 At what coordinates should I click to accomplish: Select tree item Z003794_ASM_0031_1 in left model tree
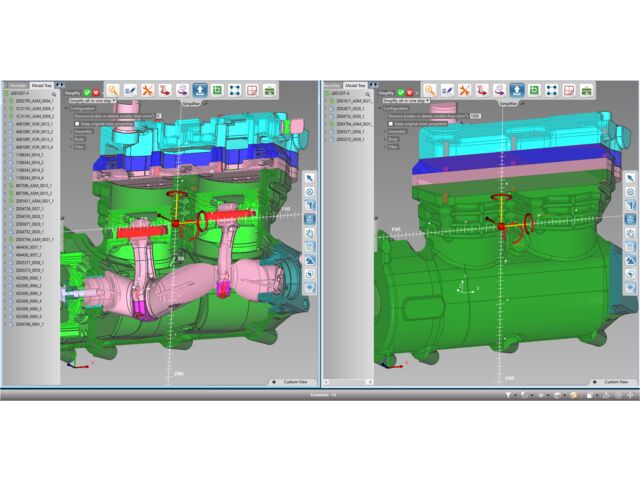coord(33,240)
